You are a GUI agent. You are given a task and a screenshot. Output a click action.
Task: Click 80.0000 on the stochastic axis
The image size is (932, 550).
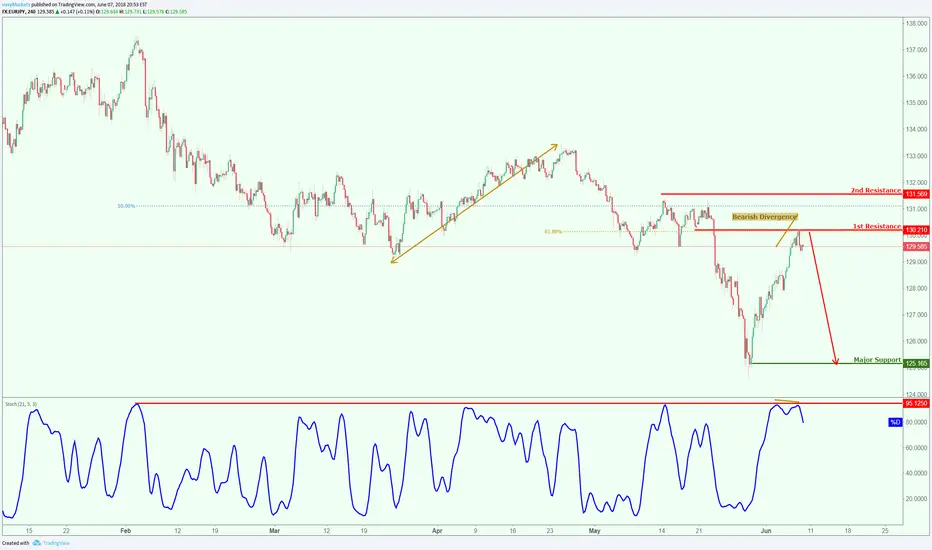point(916,422)
